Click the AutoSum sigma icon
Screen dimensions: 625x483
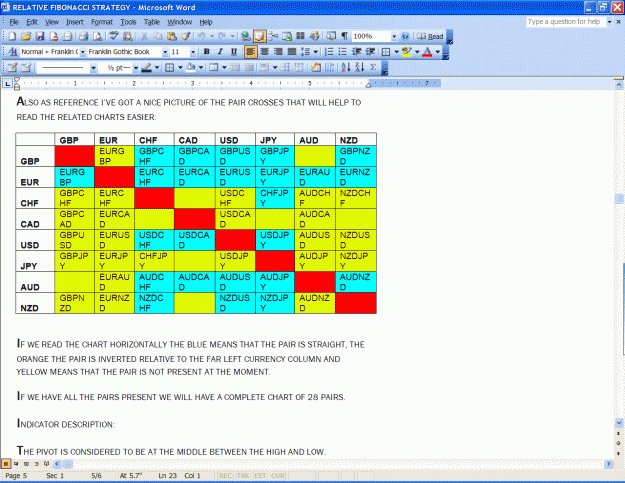373,67
